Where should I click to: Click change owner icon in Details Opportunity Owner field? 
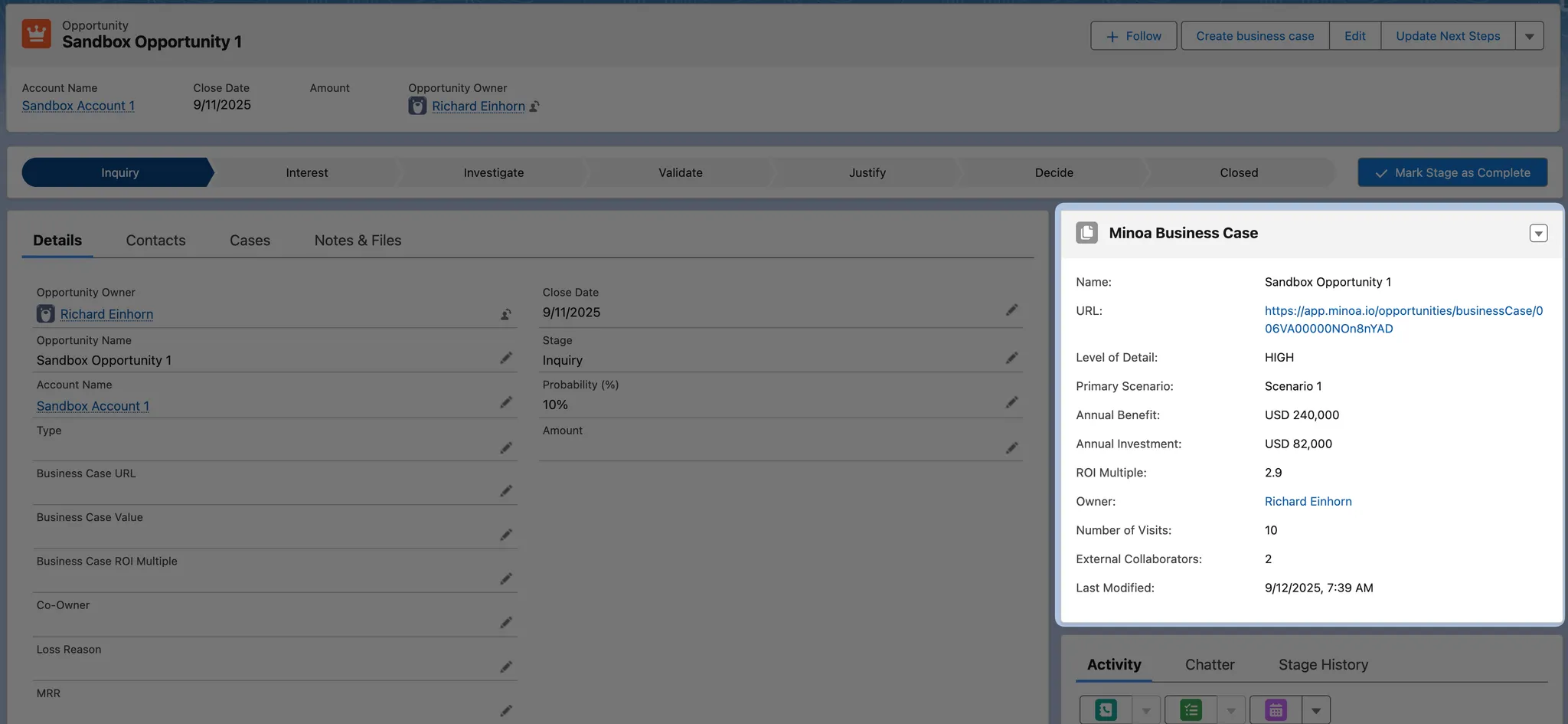click(506, 314)
